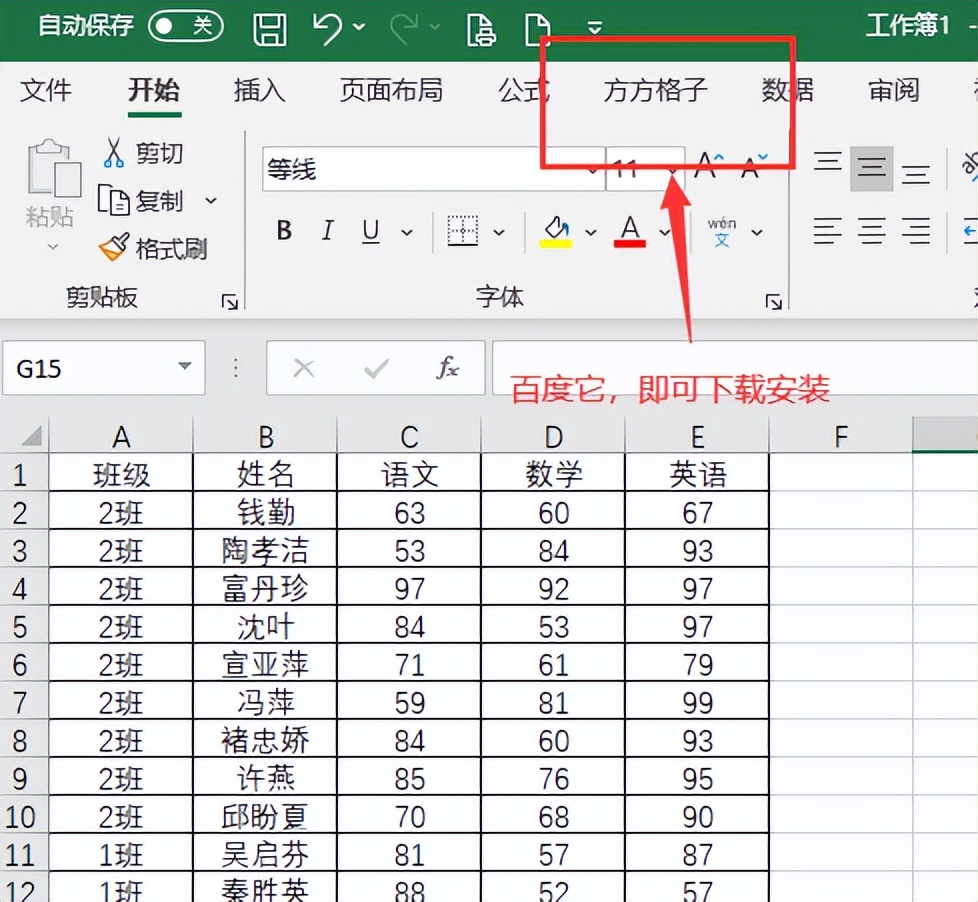Screen dimensions: 978x902
Task: Click the Insert Function fx icon
Action: (x=448, y=368)
